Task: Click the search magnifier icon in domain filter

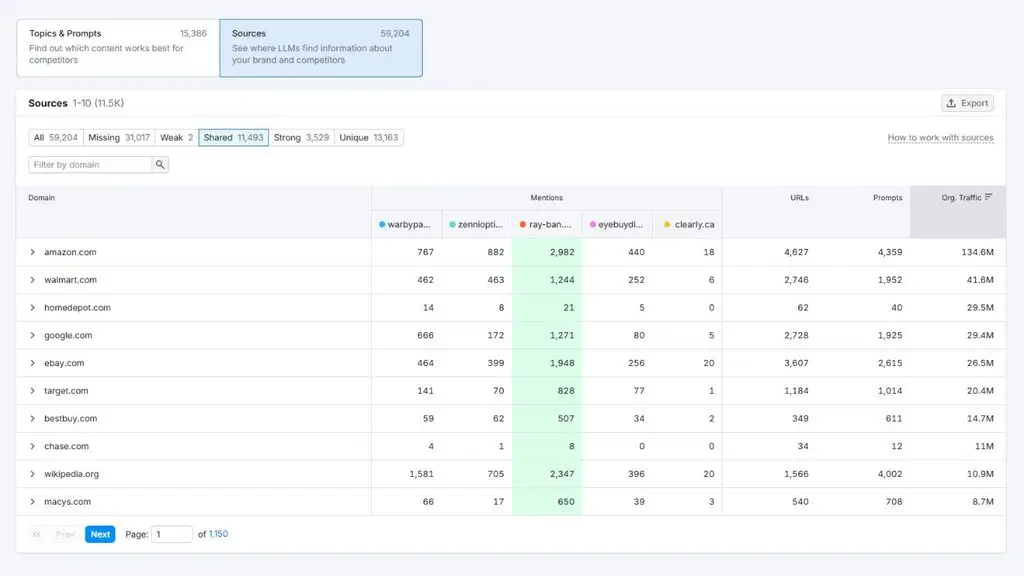Action: 160,165
